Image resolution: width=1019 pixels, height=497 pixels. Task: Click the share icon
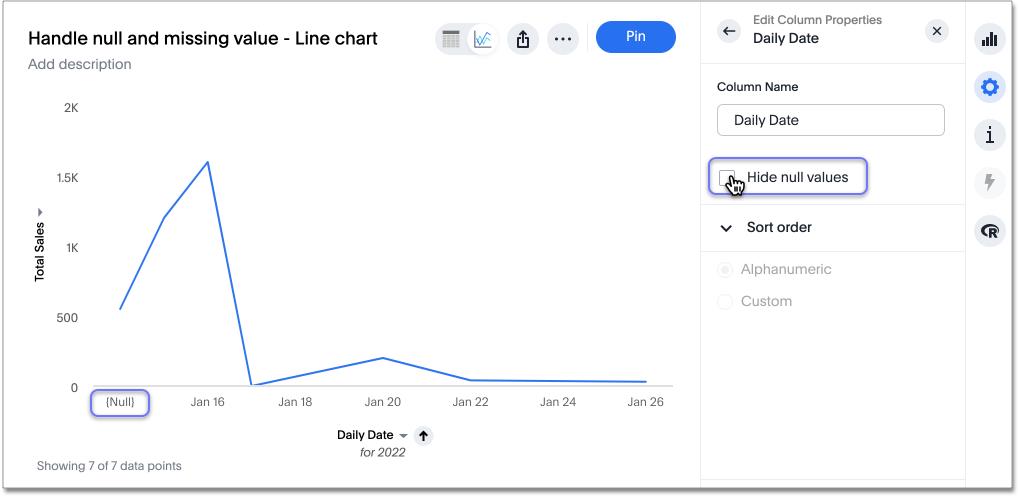pos(522,39)
